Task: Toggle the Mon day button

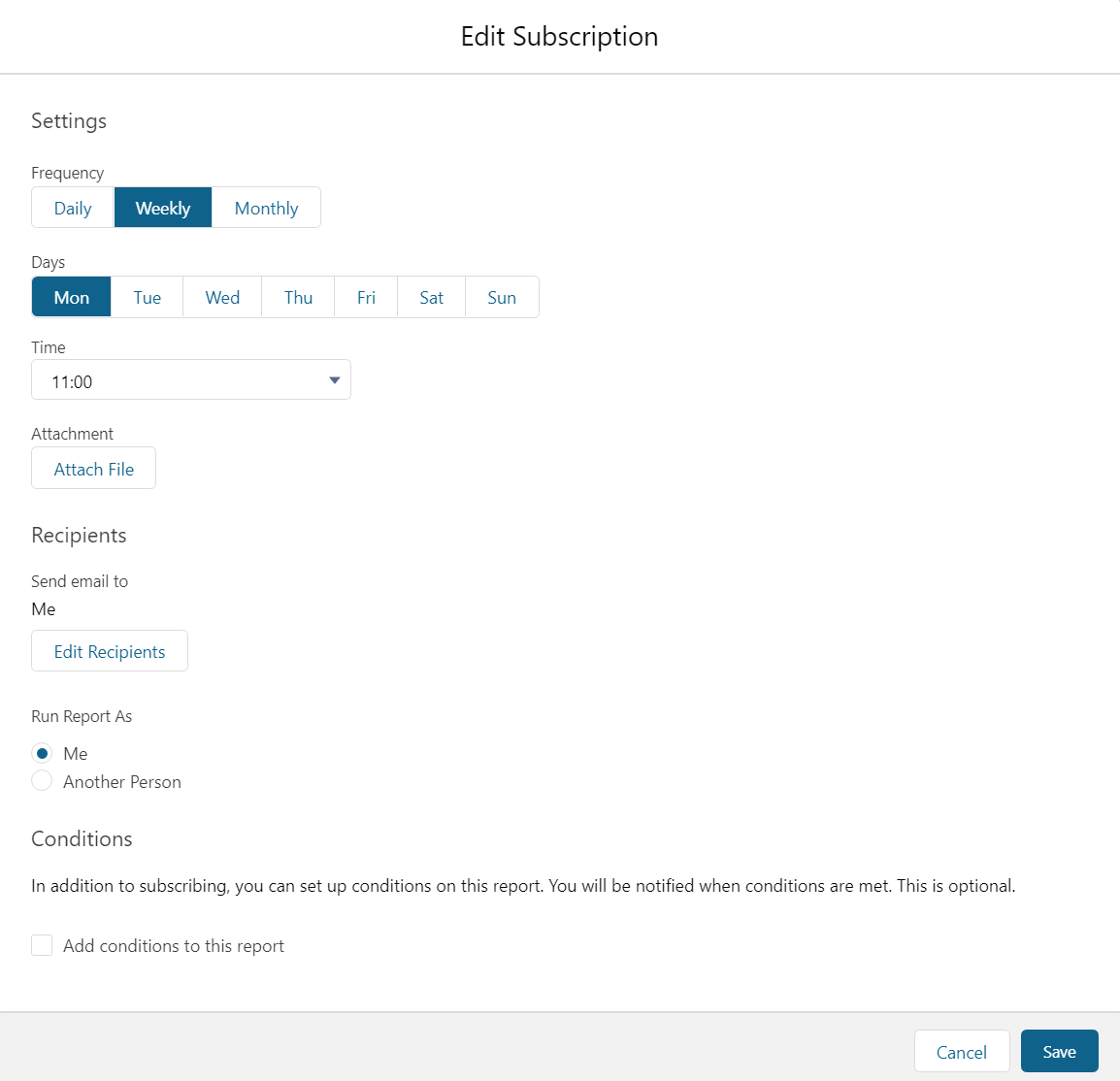Action: pyautogui.click(x=72, y=297)
